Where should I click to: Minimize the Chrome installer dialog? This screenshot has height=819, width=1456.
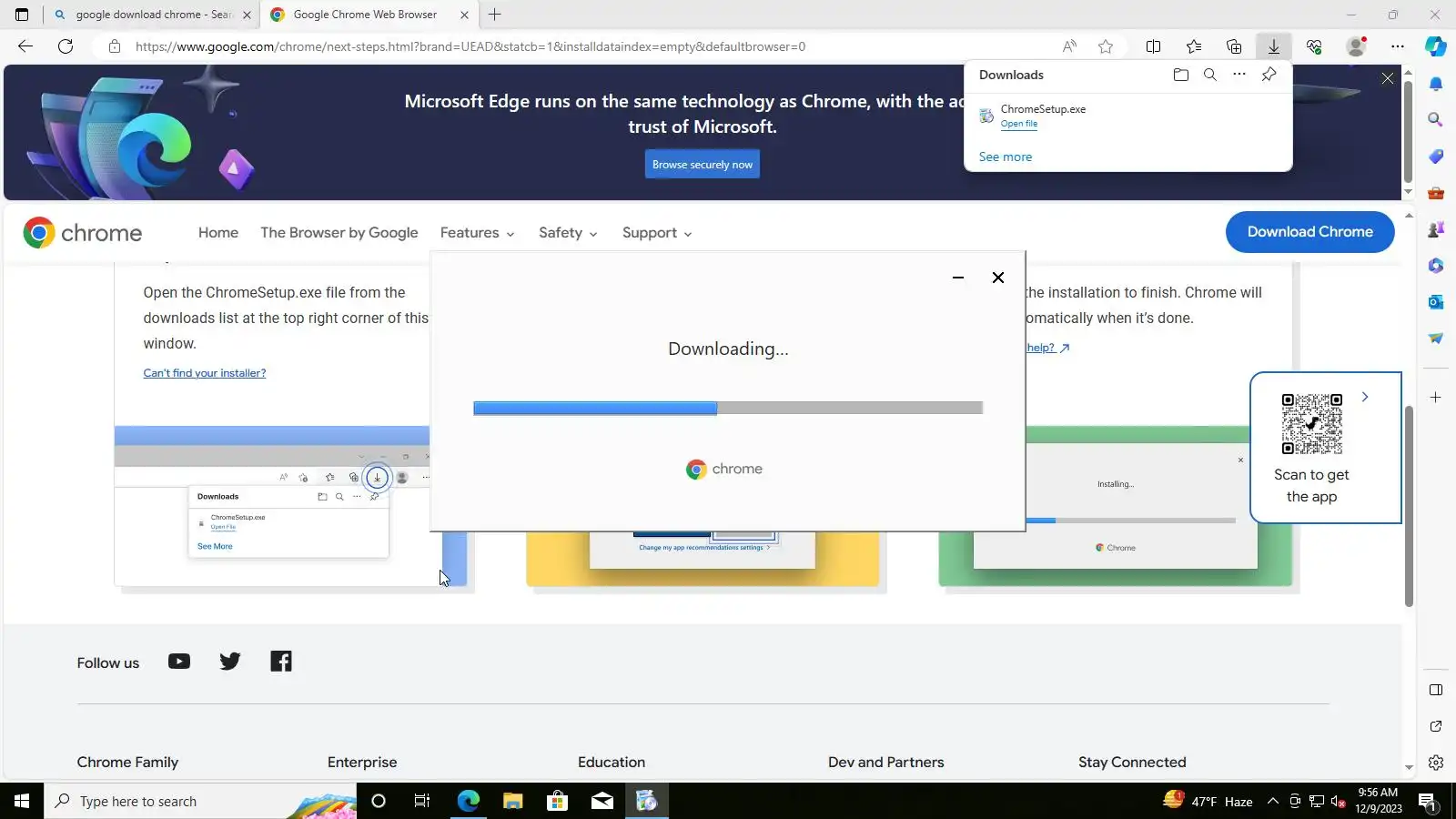pos(958,278)
